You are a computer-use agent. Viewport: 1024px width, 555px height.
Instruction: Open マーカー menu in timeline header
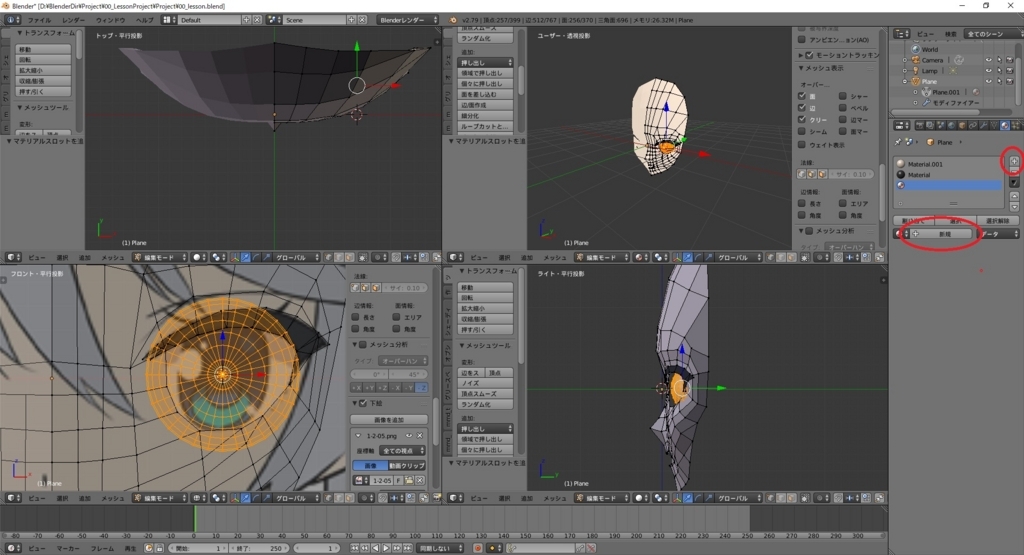click(x=67, y=548)
